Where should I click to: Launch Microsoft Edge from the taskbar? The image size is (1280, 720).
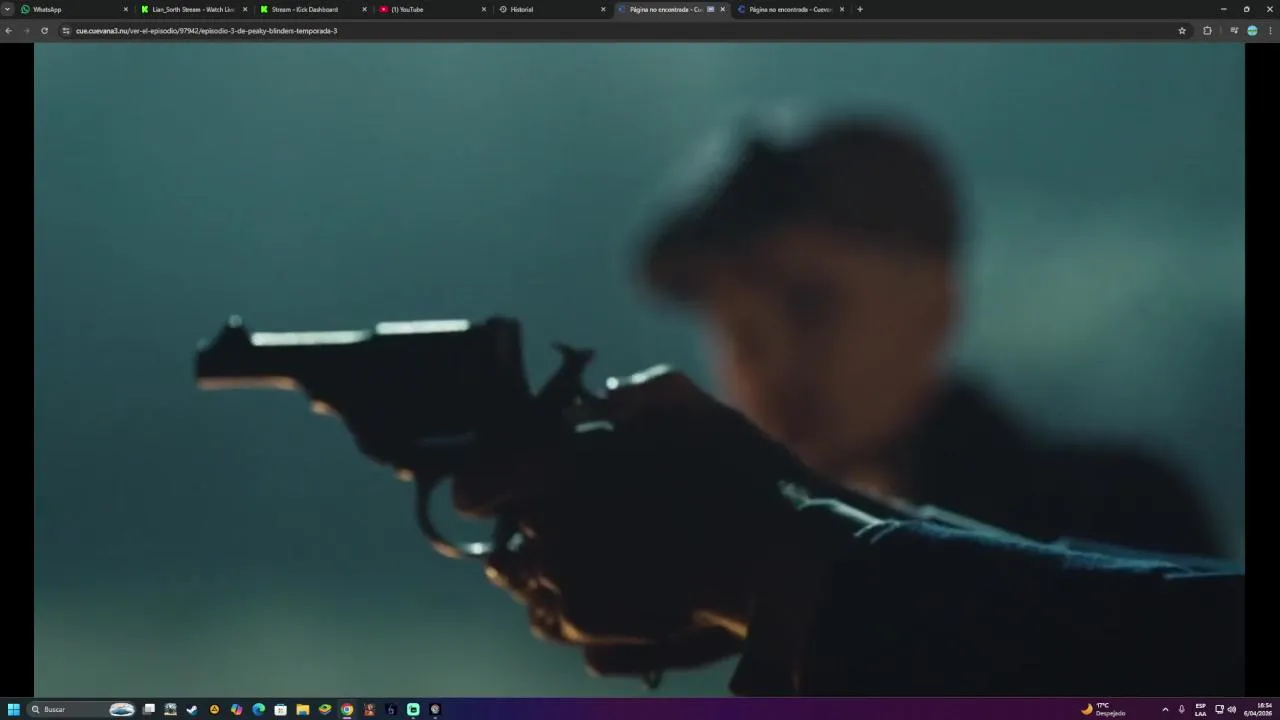coord(258,709)
